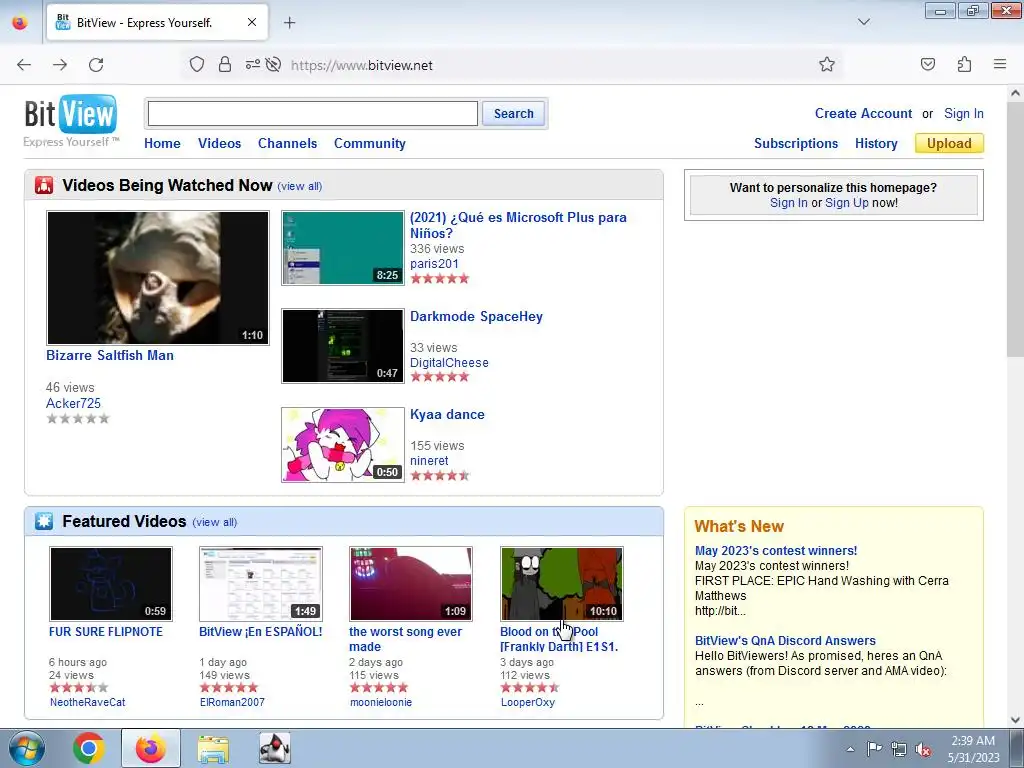Screen dimensions: 1024x768
Task: Open the BitView ¡En ESPAÑOL! thumbnail
Action: coord(261,584)
